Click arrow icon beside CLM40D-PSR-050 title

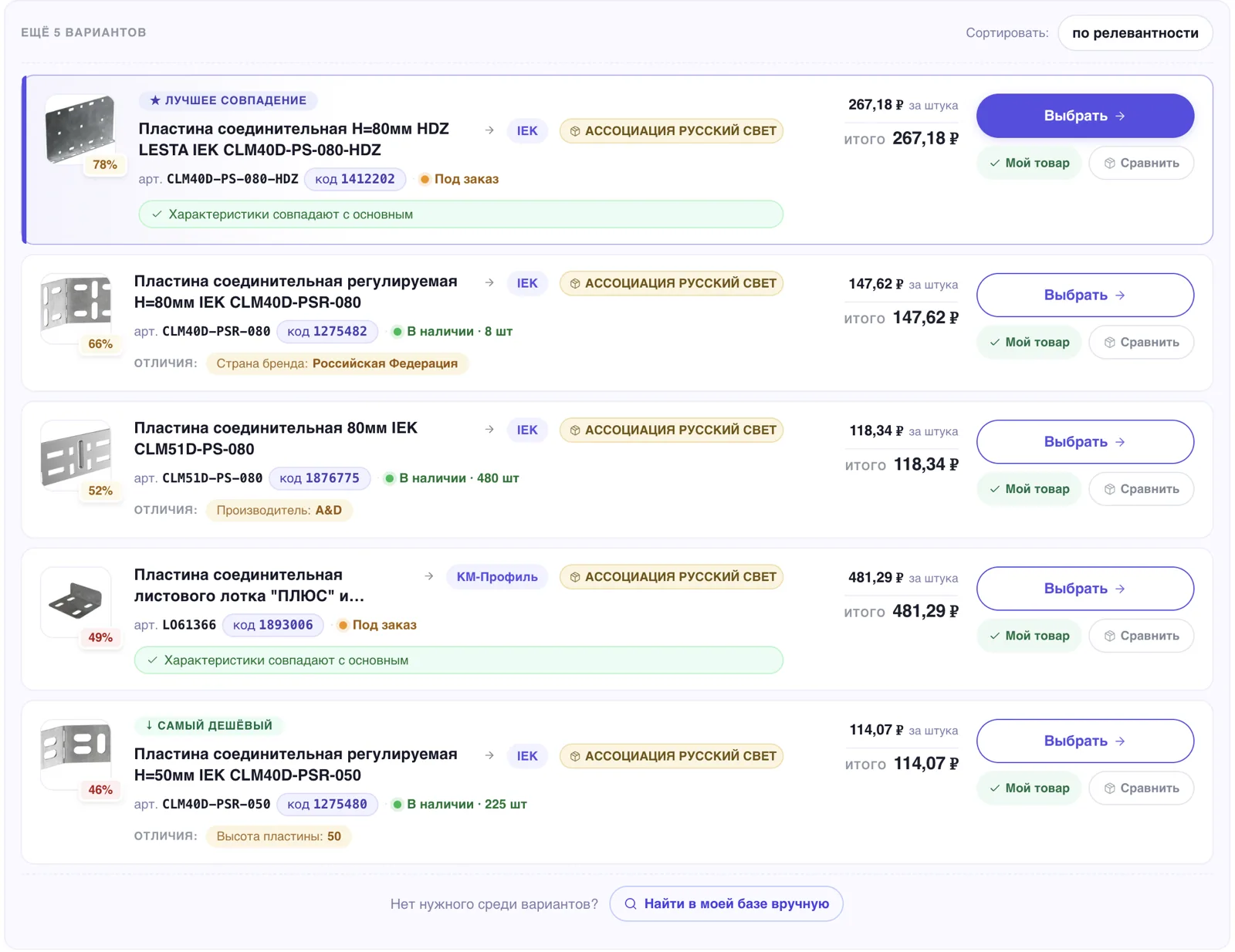[x=489, y=756]
